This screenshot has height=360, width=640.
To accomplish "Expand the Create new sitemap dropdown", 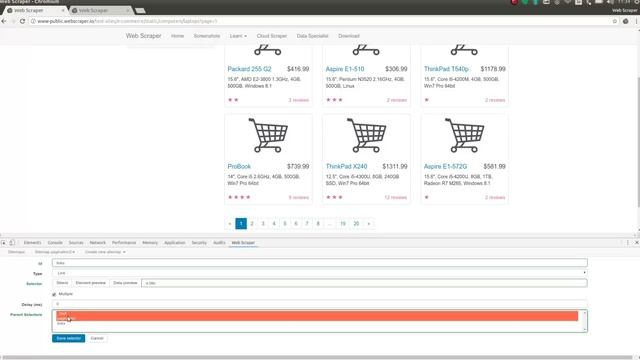I will tap(105, 252).
